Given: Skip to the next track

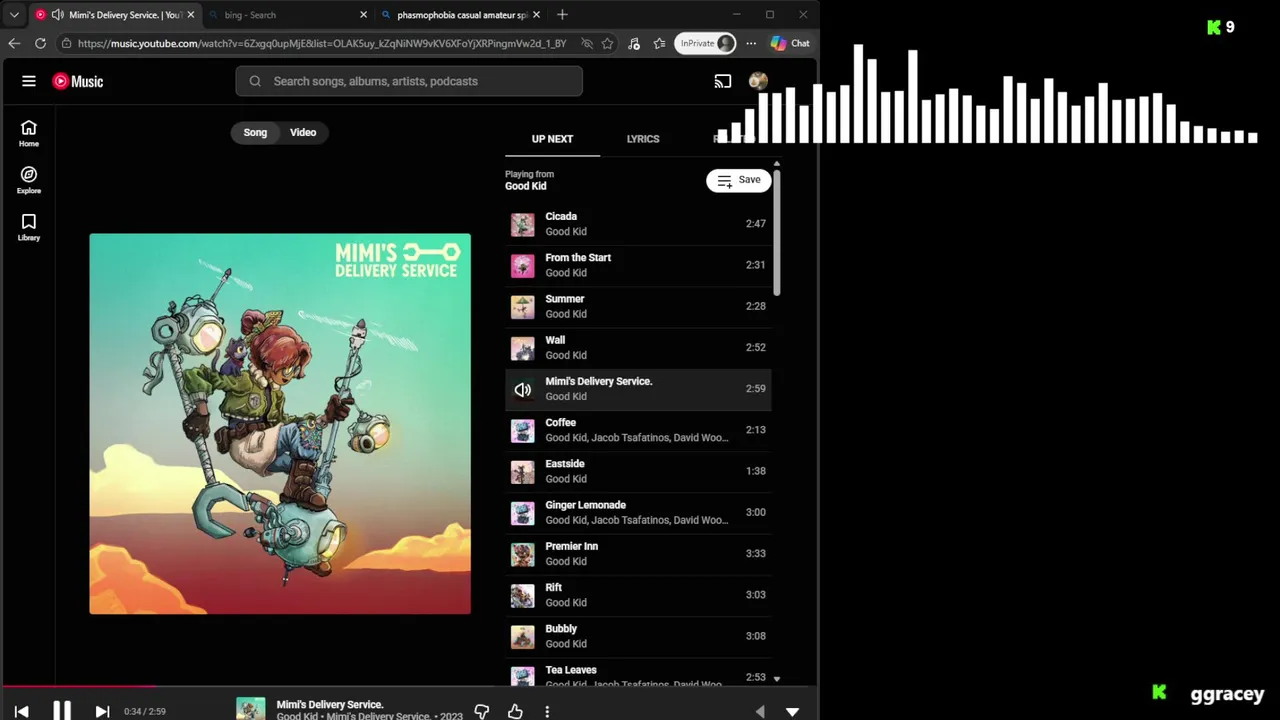Looking at the screenshot, I should pyautogui.click(x=102, y=711).
